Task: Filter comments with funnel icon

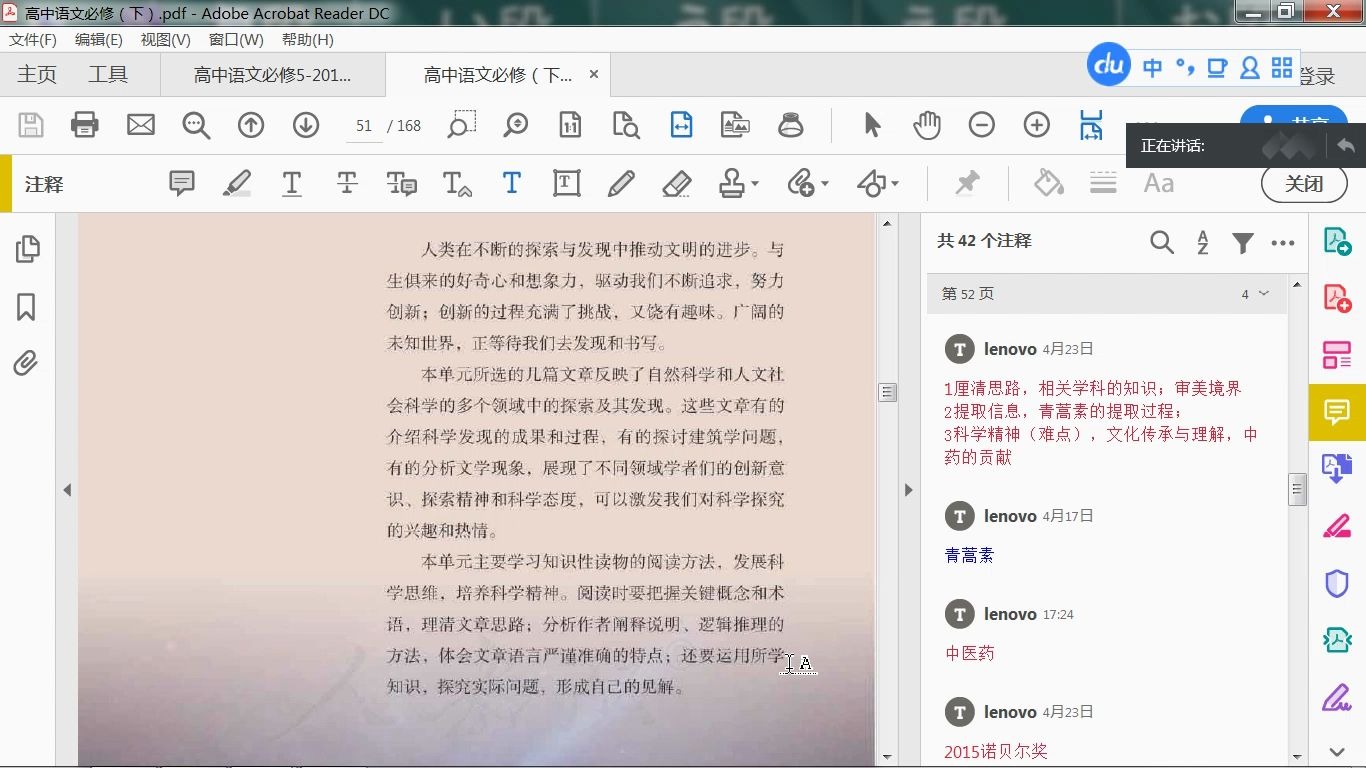Action: pos(1243,242)
